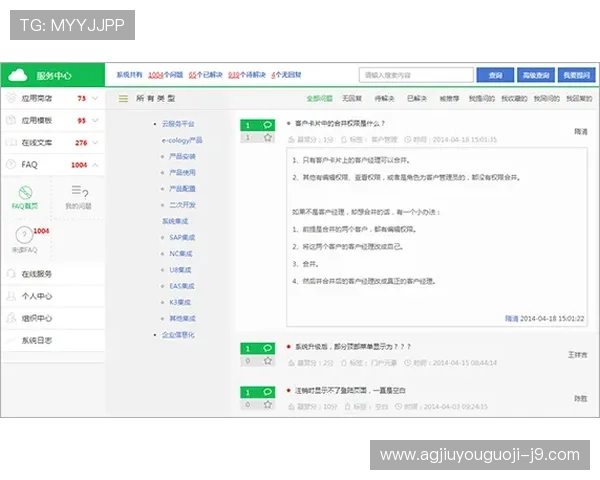Screen dimensions: 600x480
Task: Click the 高级查询 advanced search button
Action: 536,75
